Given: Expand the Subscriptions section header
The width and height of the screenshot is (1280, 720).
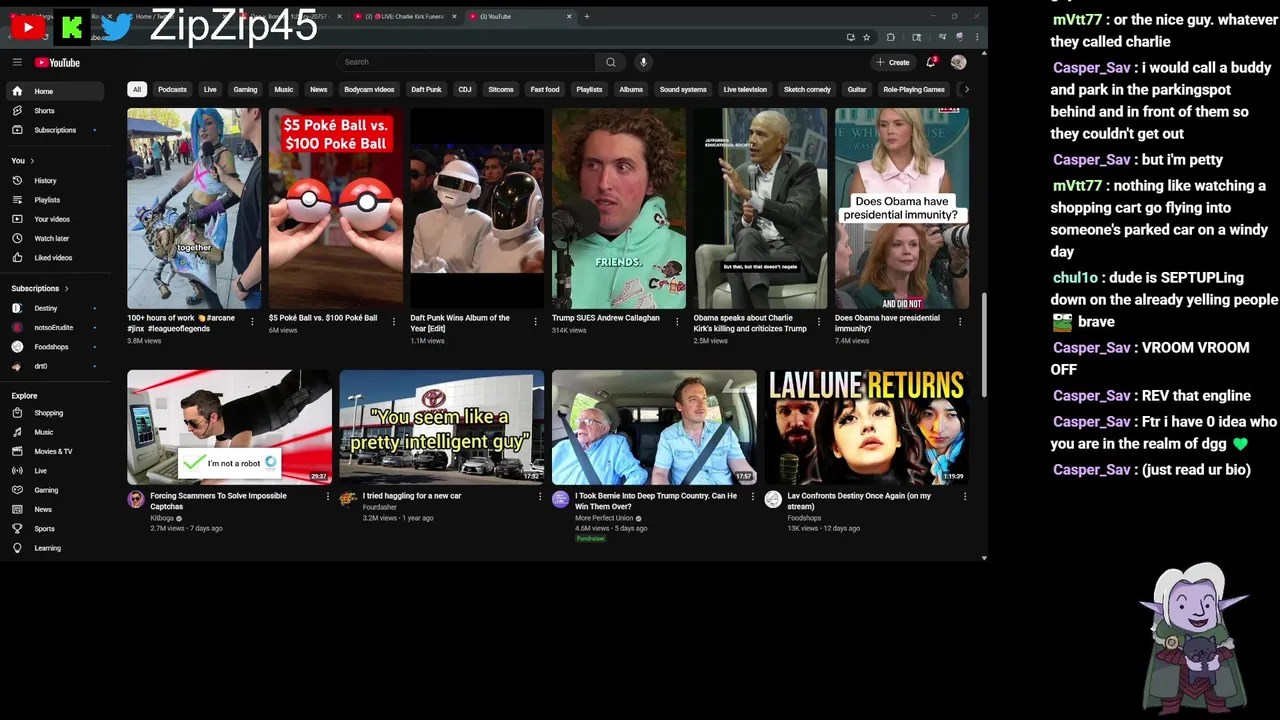Looking at the screenshot, I should tap(40, 289).
